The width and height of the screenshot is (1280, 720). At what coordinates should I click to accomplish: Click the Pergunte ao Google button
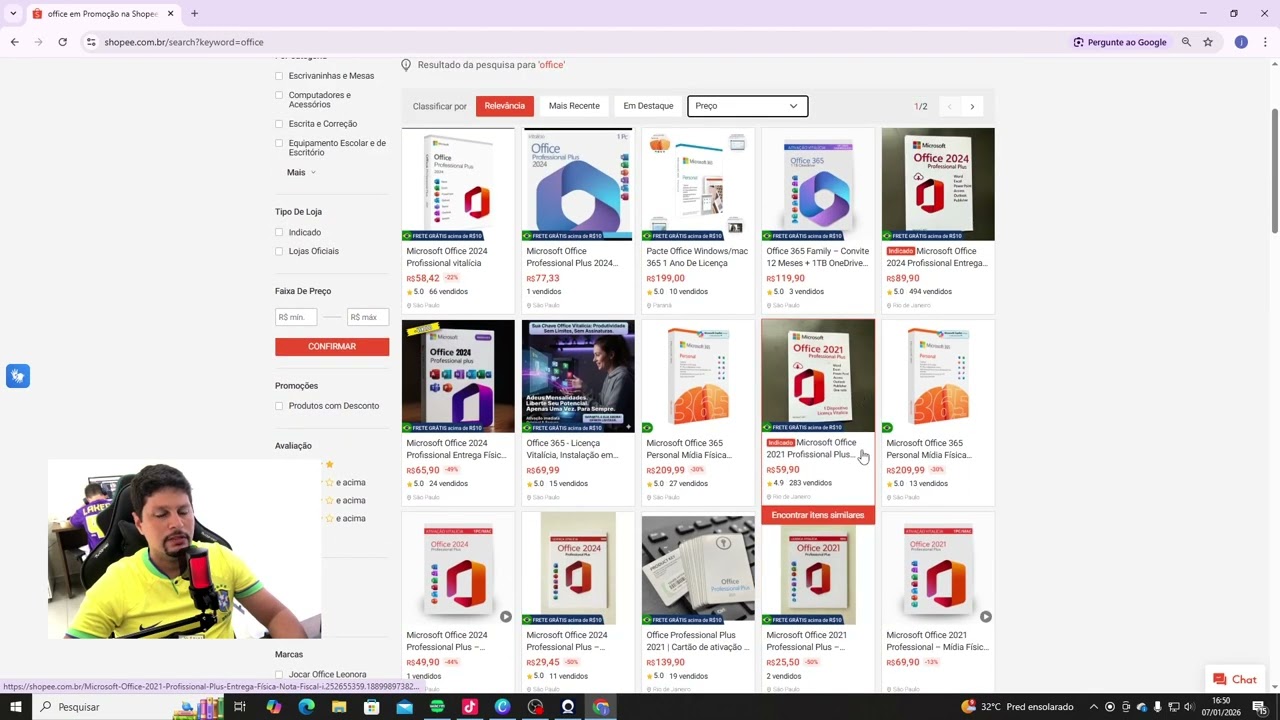click(1120, 42)
